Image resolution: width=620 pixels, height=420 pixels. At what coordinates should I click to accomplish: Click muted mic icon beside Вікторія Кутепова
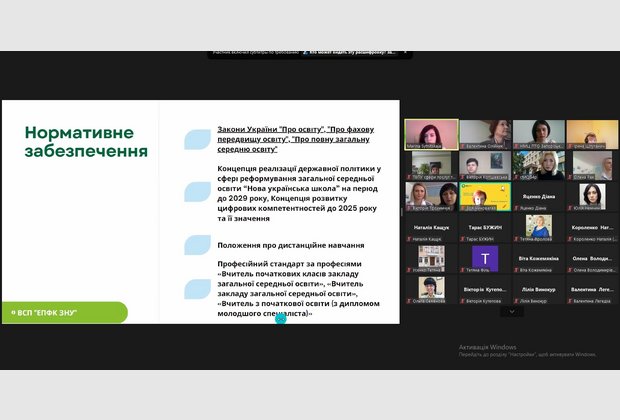click(462, 301)
